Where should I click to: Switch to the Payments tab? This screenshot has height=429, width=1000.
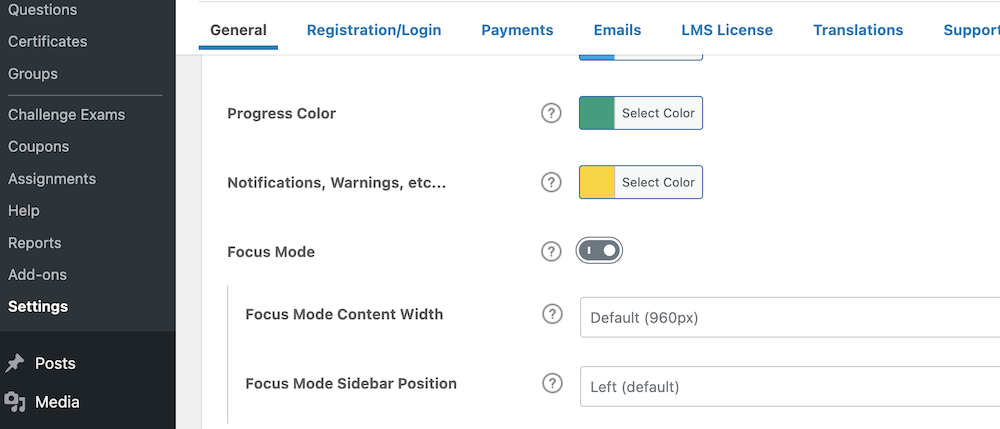point(517,30)
